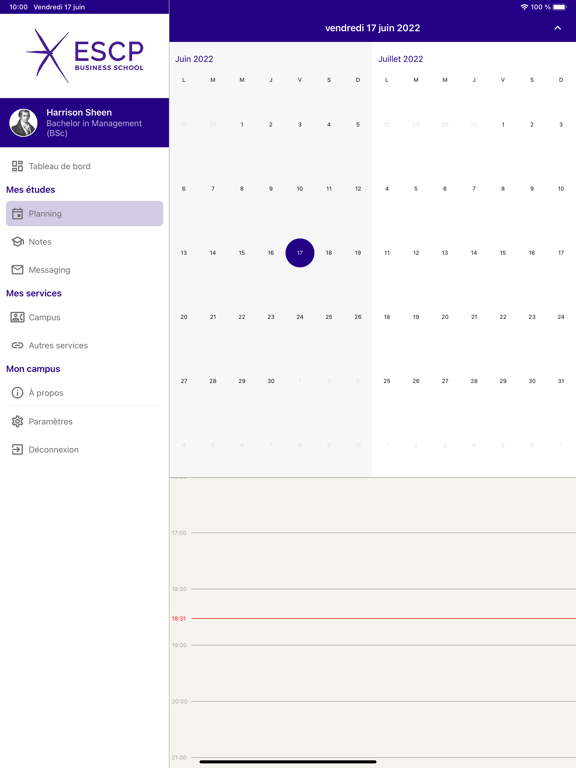Image resolution: width=576 pixels, height=768 pixels.
Task: Tap the Juin 2022 month title
Action: click(194, 59)
